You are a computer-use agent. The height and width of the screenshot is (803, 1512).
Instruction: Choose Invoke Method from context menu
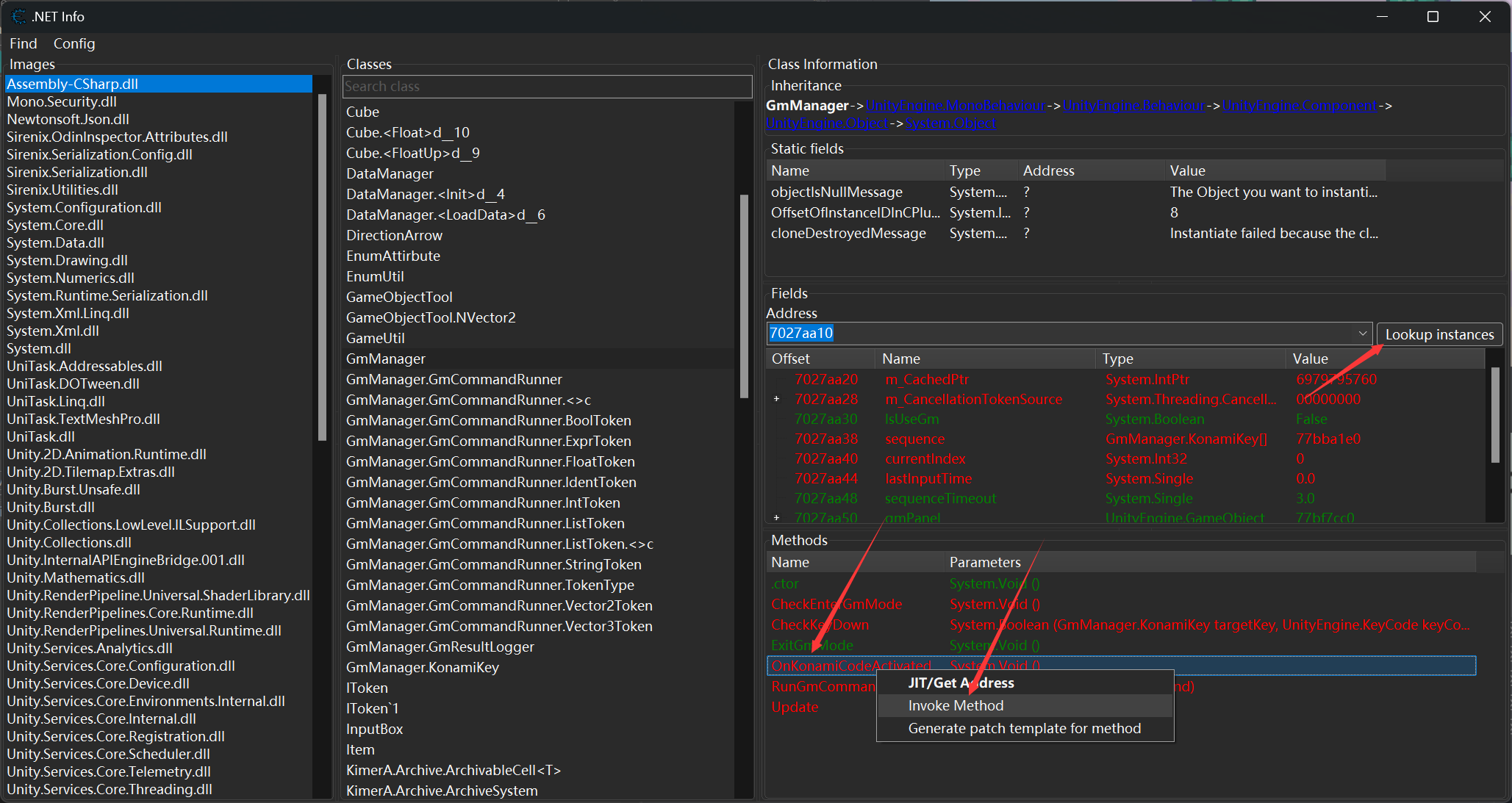(1025, 705)
